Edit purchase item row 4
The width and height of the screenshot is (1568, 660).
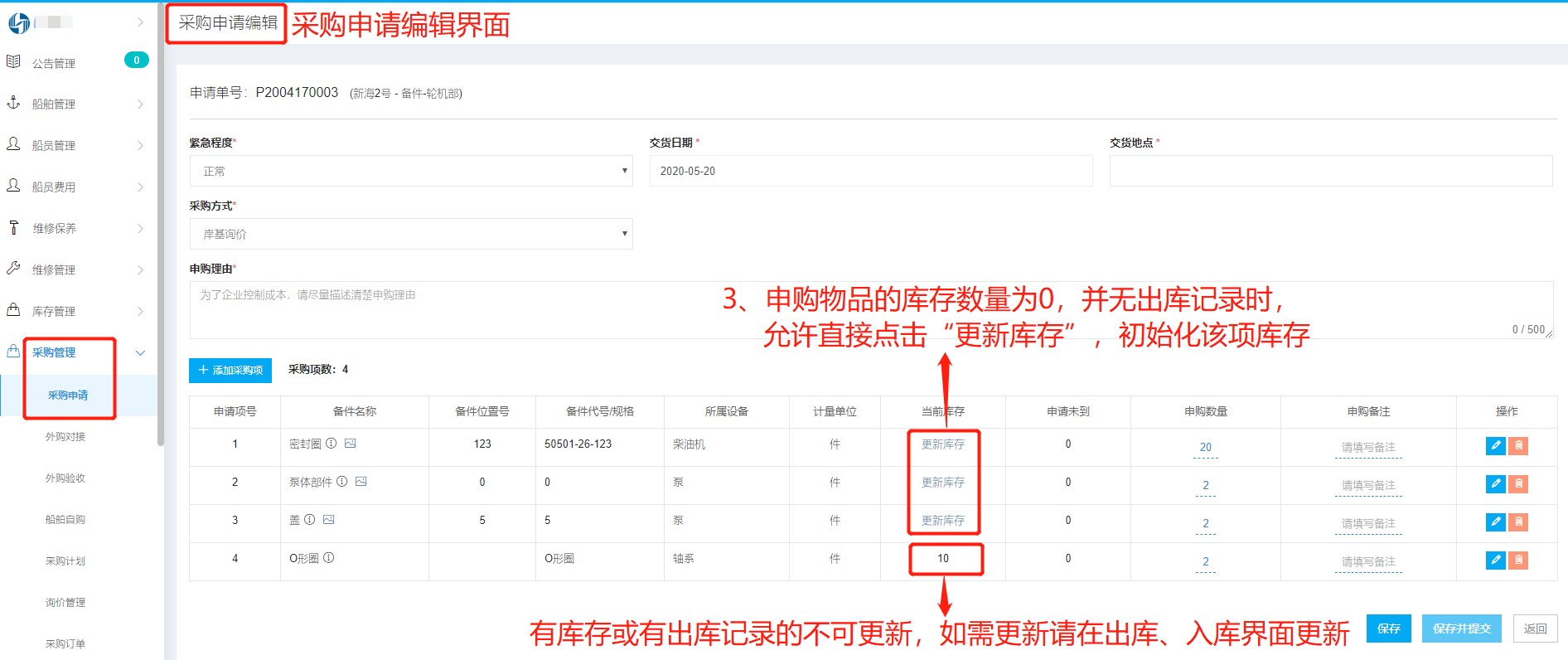click(1496, 561)
